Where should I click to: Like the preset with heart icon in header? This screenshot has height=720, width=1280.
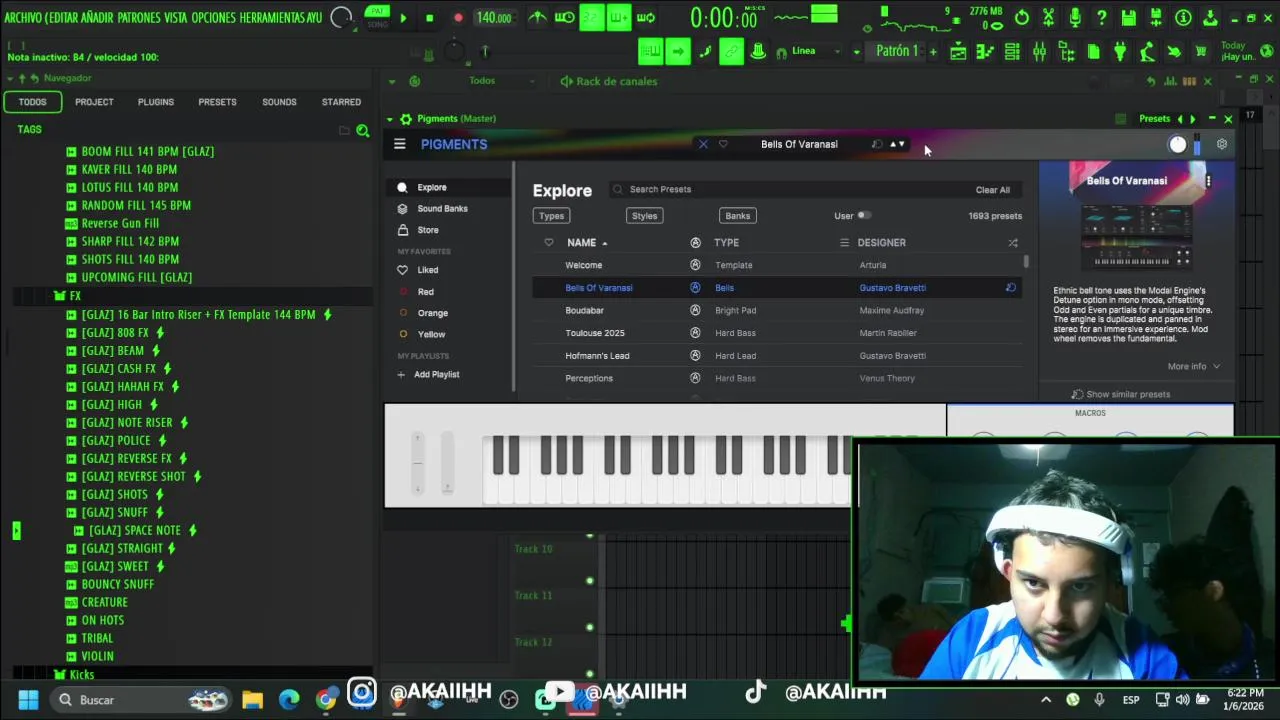[723, 144]
